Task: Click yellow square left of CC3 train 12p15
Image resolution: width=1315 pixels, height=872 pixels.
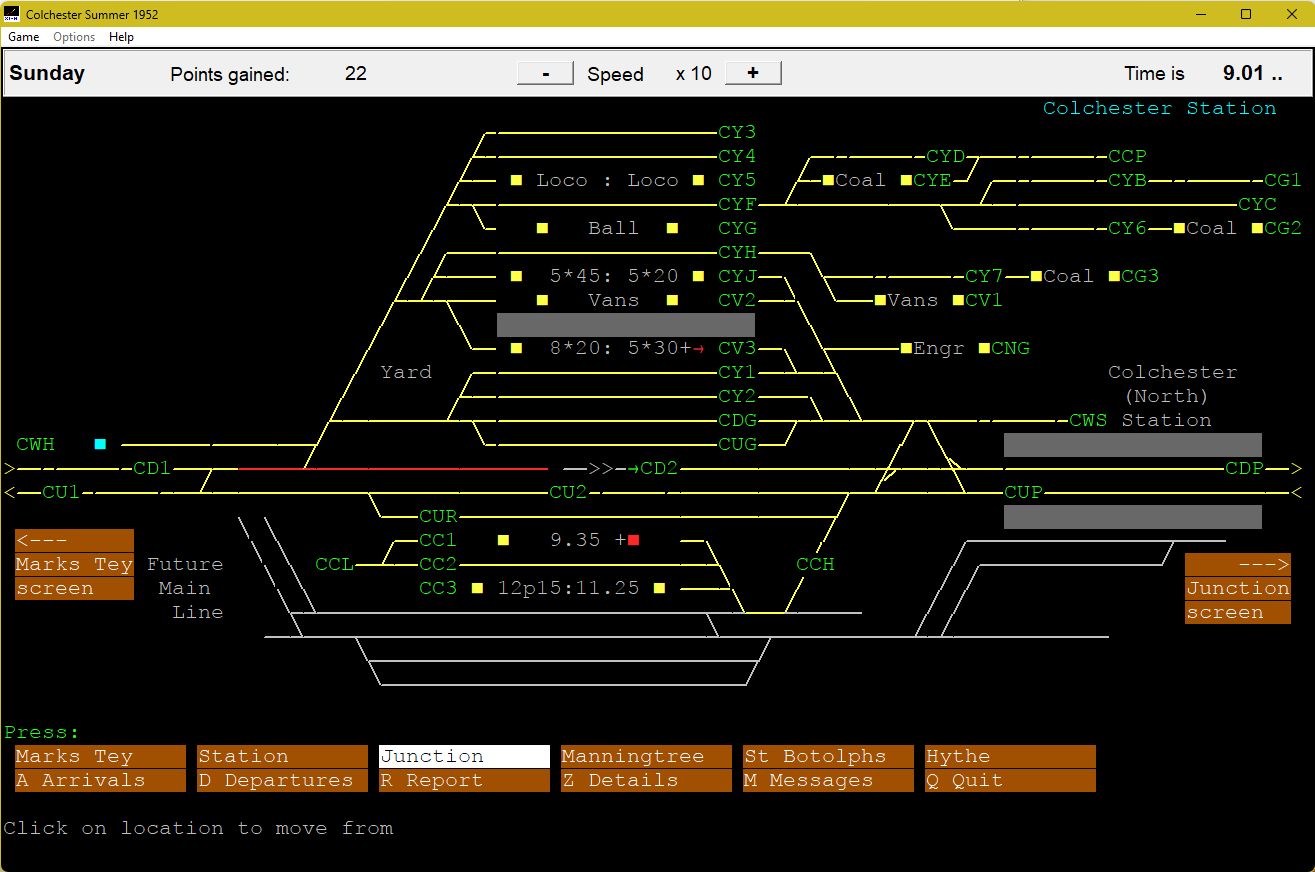Action: pyautogui.click(x=477, y=588)
